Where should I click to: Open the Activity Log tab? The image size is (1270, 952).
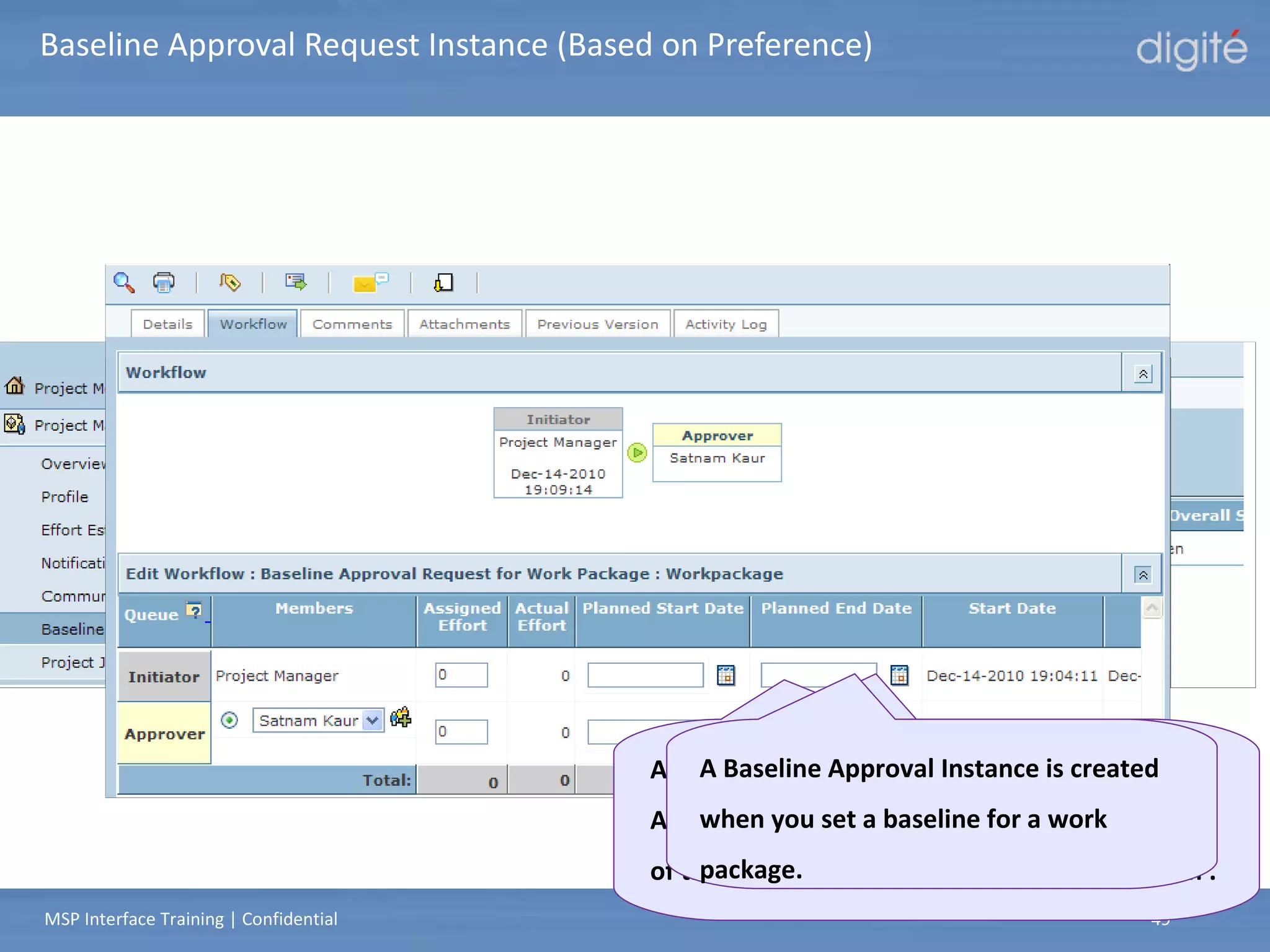(726, 324)
